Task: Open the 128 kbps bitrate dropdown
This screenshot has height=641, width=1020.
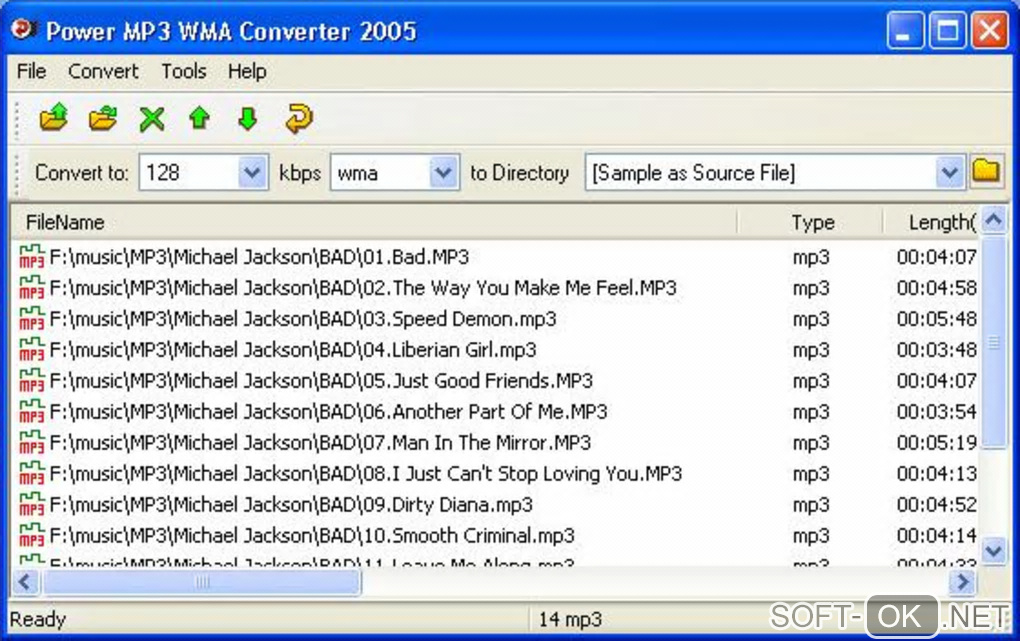Action: click(x=252, y=172)
